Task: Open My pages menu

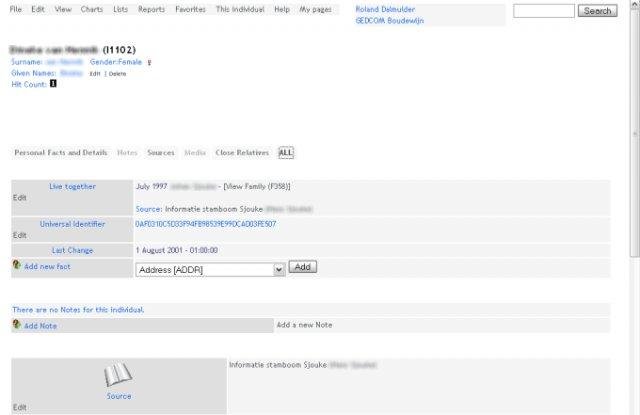Action: 315,9
